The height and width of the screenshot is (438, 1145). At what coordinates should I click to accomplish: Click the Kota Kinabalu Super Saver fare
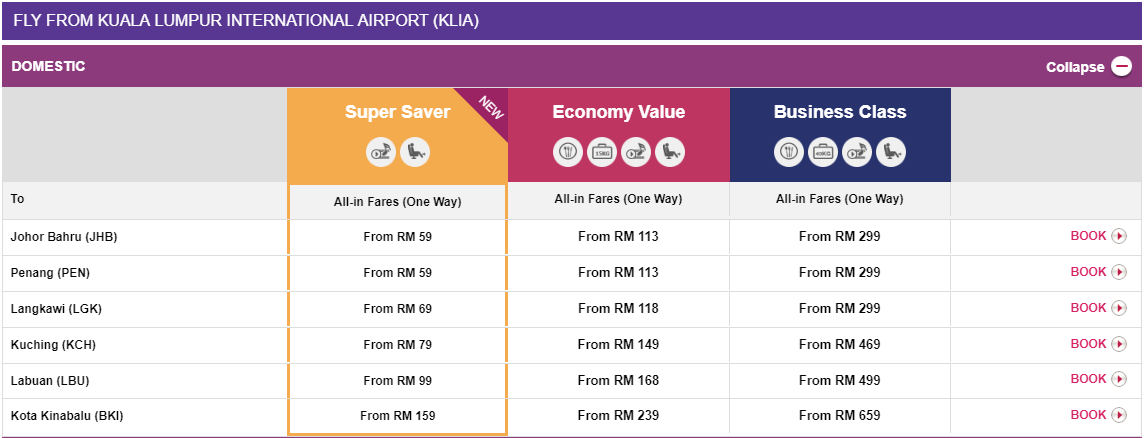(x=397, y=416)
